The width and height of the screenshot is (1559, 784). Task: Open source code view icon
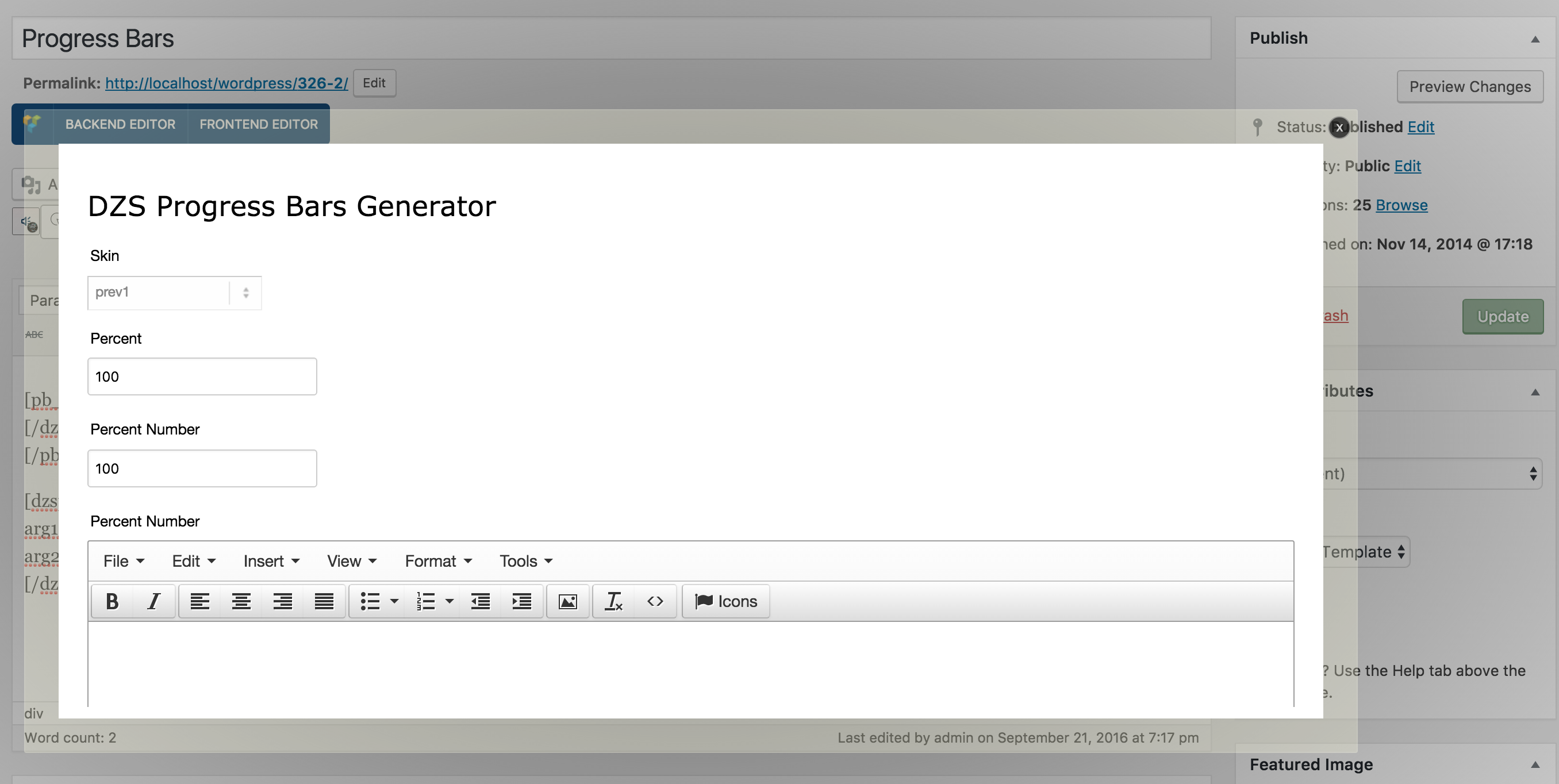pyautogui.click(x=655, y=601)
